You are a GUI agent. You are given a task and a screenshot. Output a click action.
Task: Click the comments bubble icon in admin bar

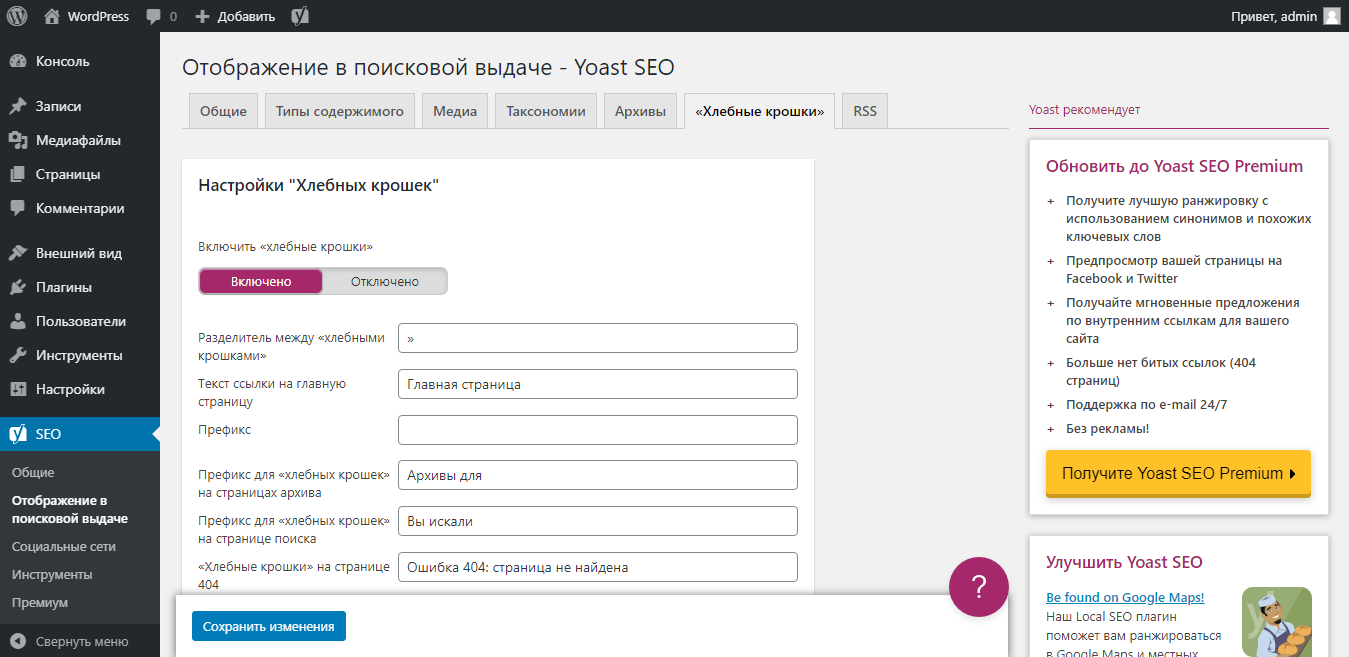point(155,15)
